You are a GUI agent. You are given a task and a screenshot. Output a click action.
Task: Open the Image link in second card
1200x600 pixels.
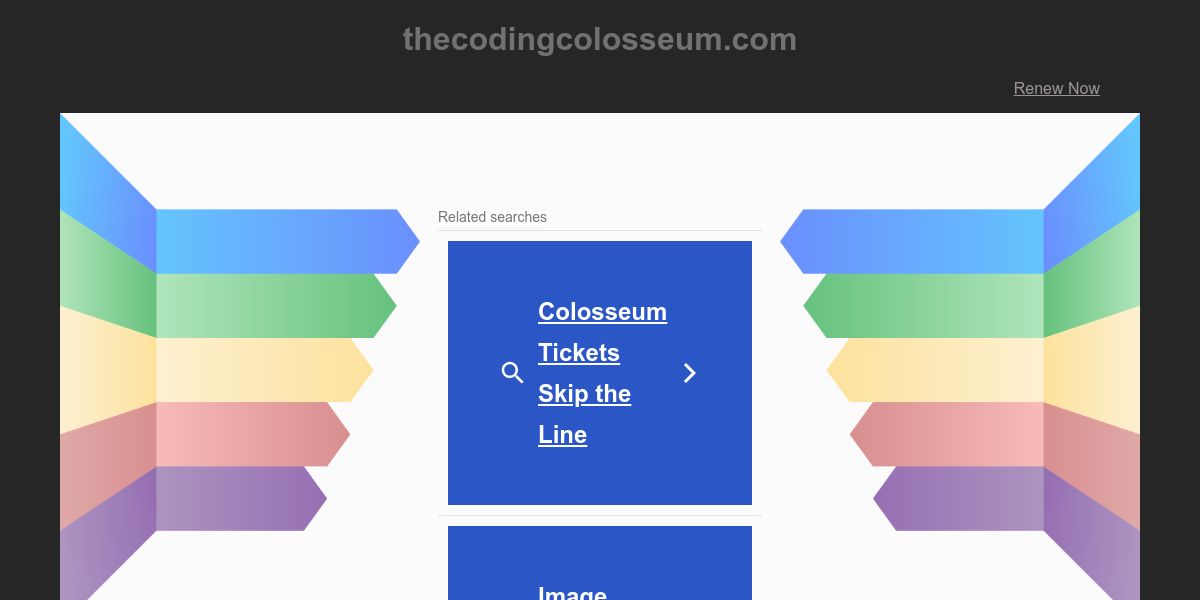[x=572, y=593]
